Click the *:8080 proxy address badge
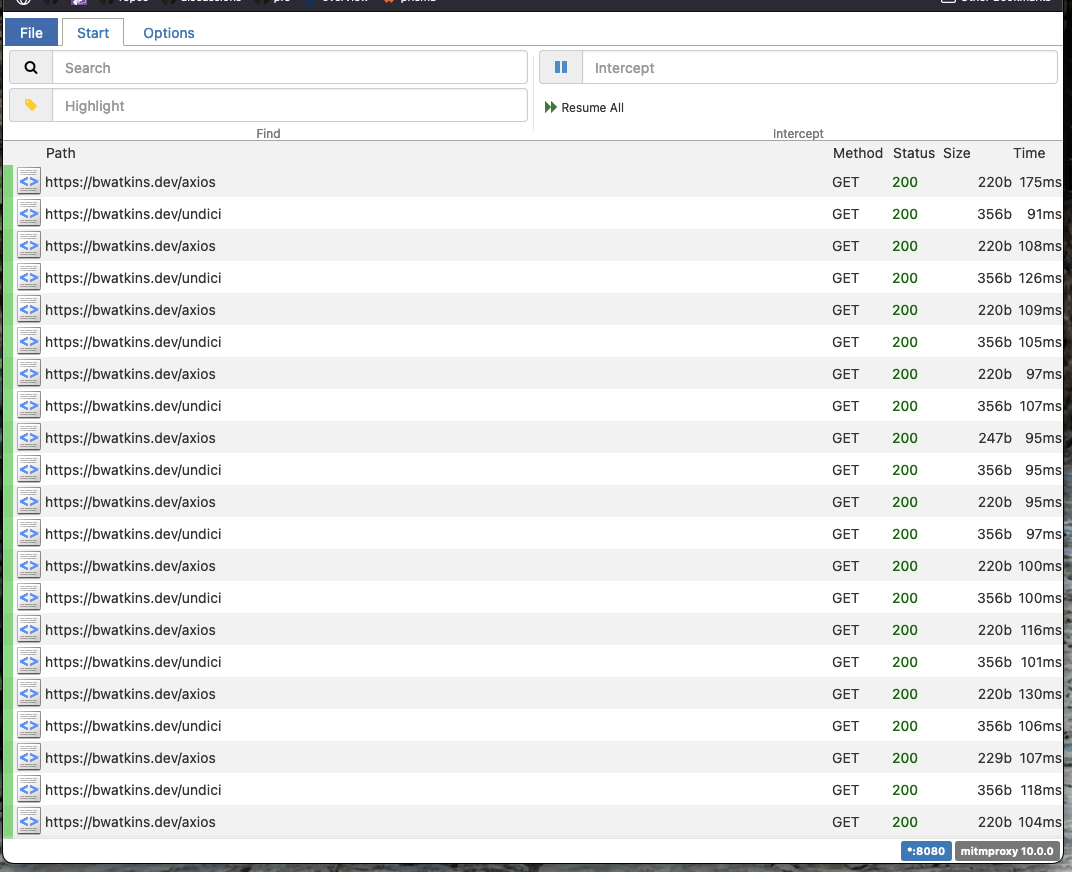Viewport: 1072px width, 872px height. pos(926,851)
